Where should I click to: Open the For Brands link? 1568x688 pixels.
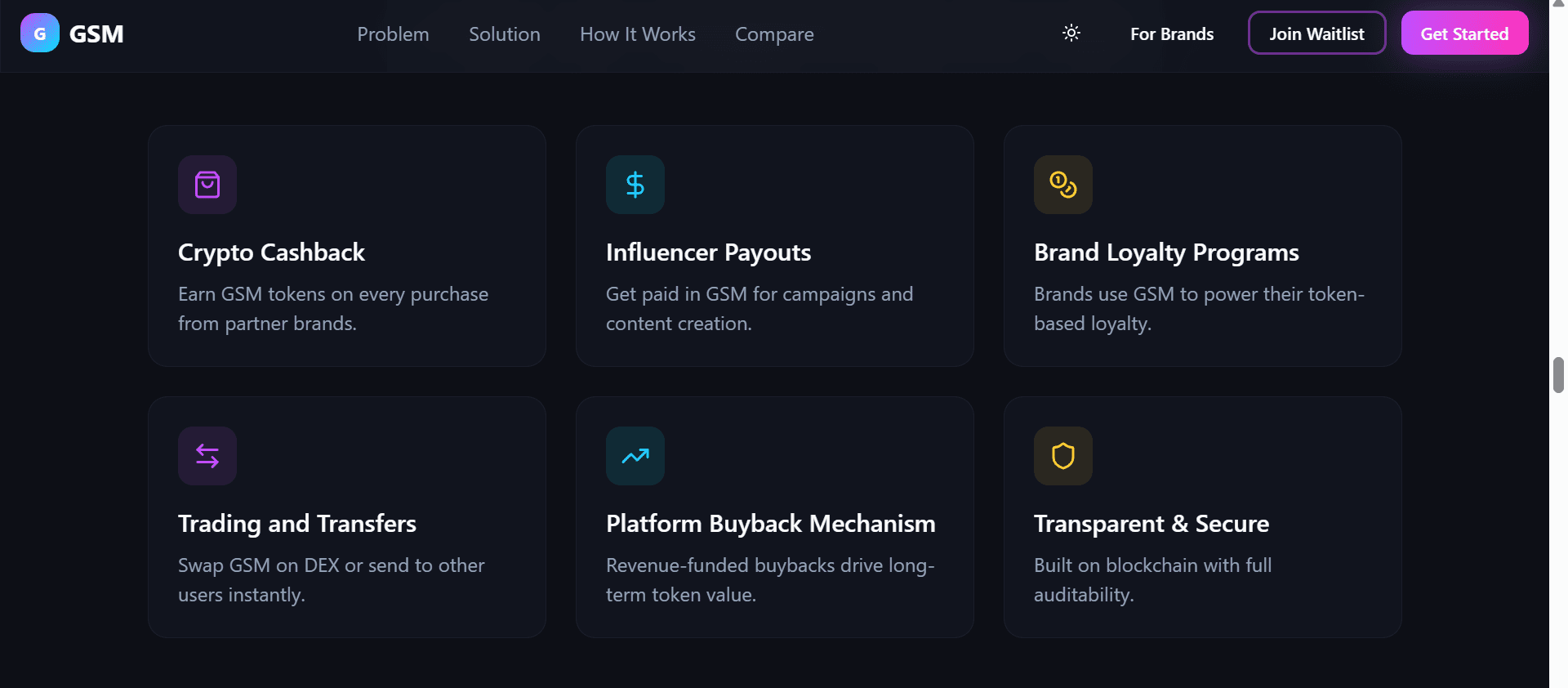point(1171,34)
